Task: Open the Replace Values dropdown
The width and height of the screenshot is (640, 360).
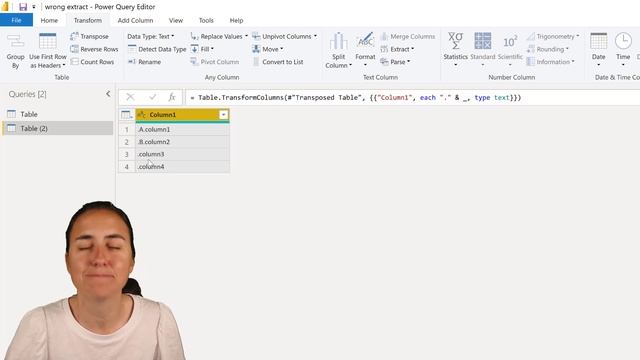Action: [x=219, y=36]
